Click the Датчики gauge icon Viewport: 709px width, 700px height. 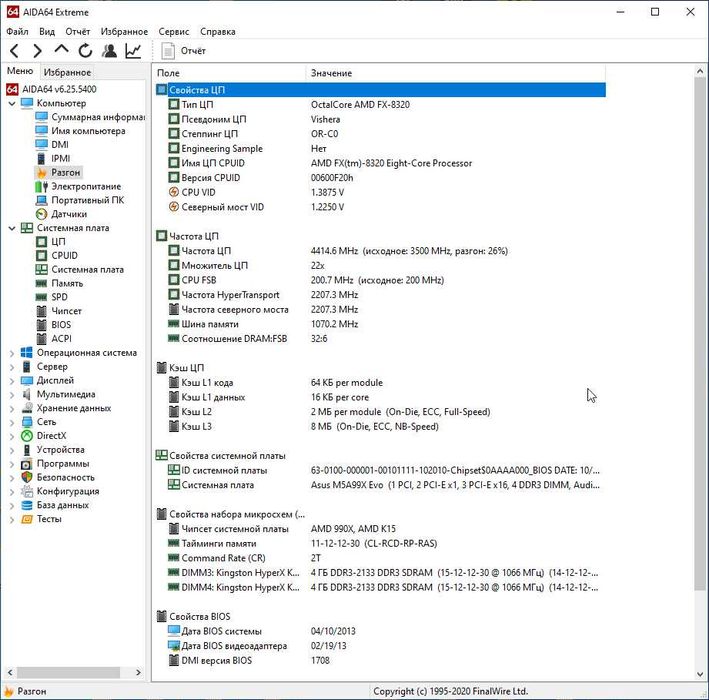[x=42, y=214]
